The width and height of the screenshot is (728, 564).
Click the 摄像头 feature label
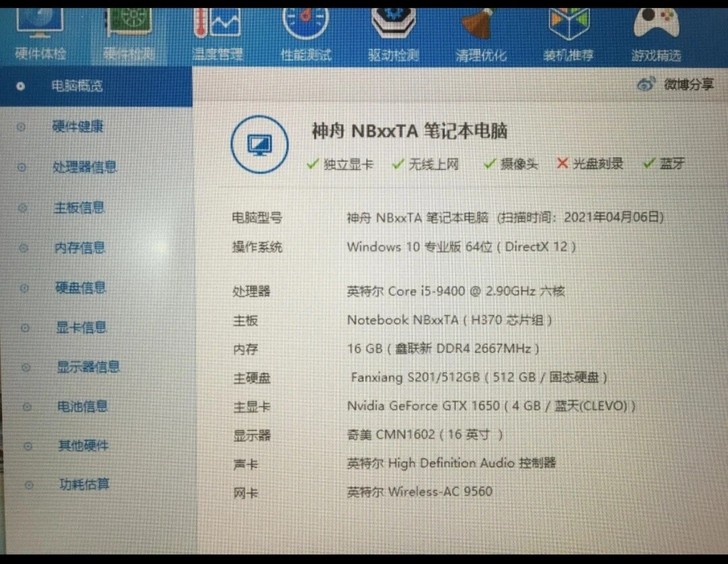[x=519, y=164]
